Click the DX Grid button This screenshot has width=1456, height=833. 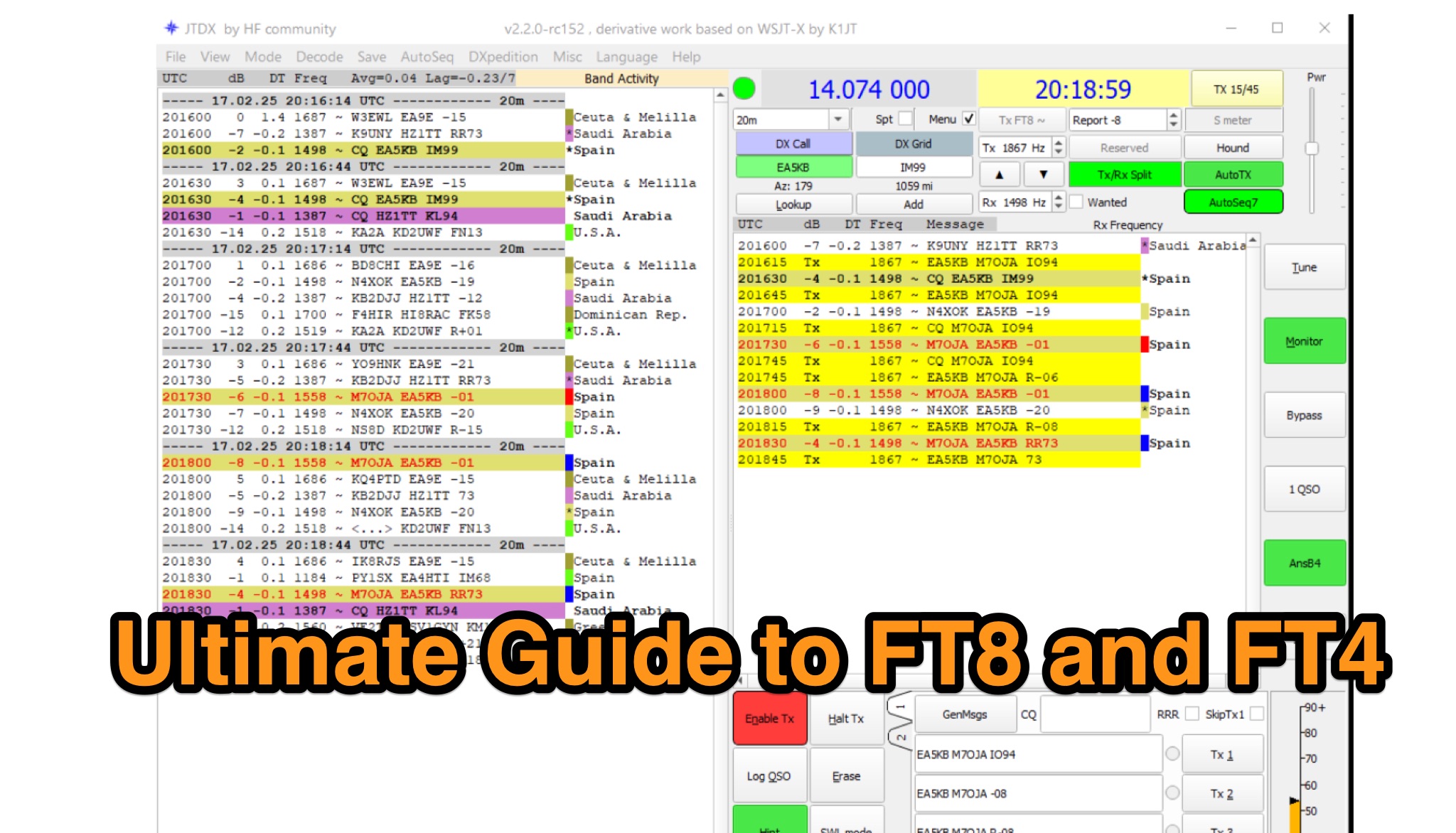pyautogui.click(x=914, y=144)
